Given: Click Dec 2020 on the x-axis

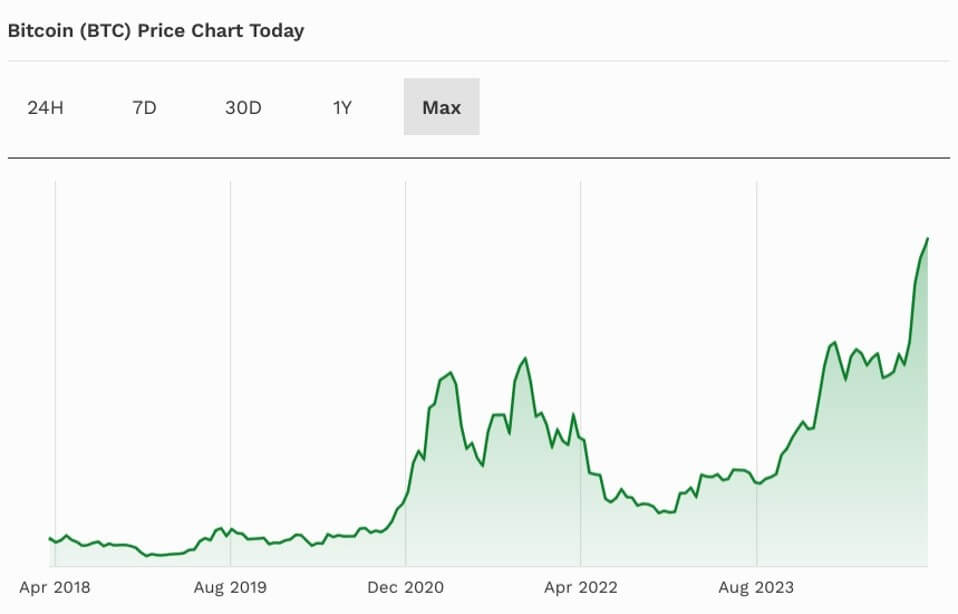Looking at the screenshot, I should pyautogui.click(x=405, y=588).
